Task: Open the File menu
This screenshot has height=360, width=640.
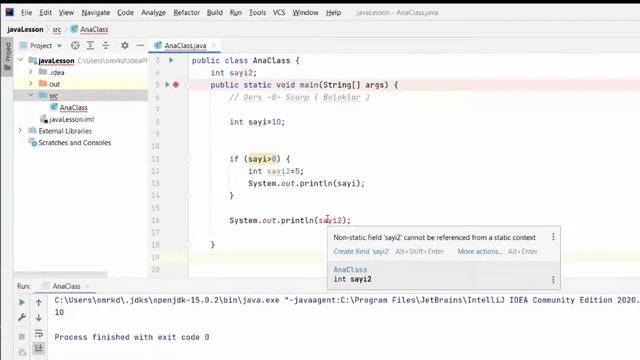Action: [27, 13]
